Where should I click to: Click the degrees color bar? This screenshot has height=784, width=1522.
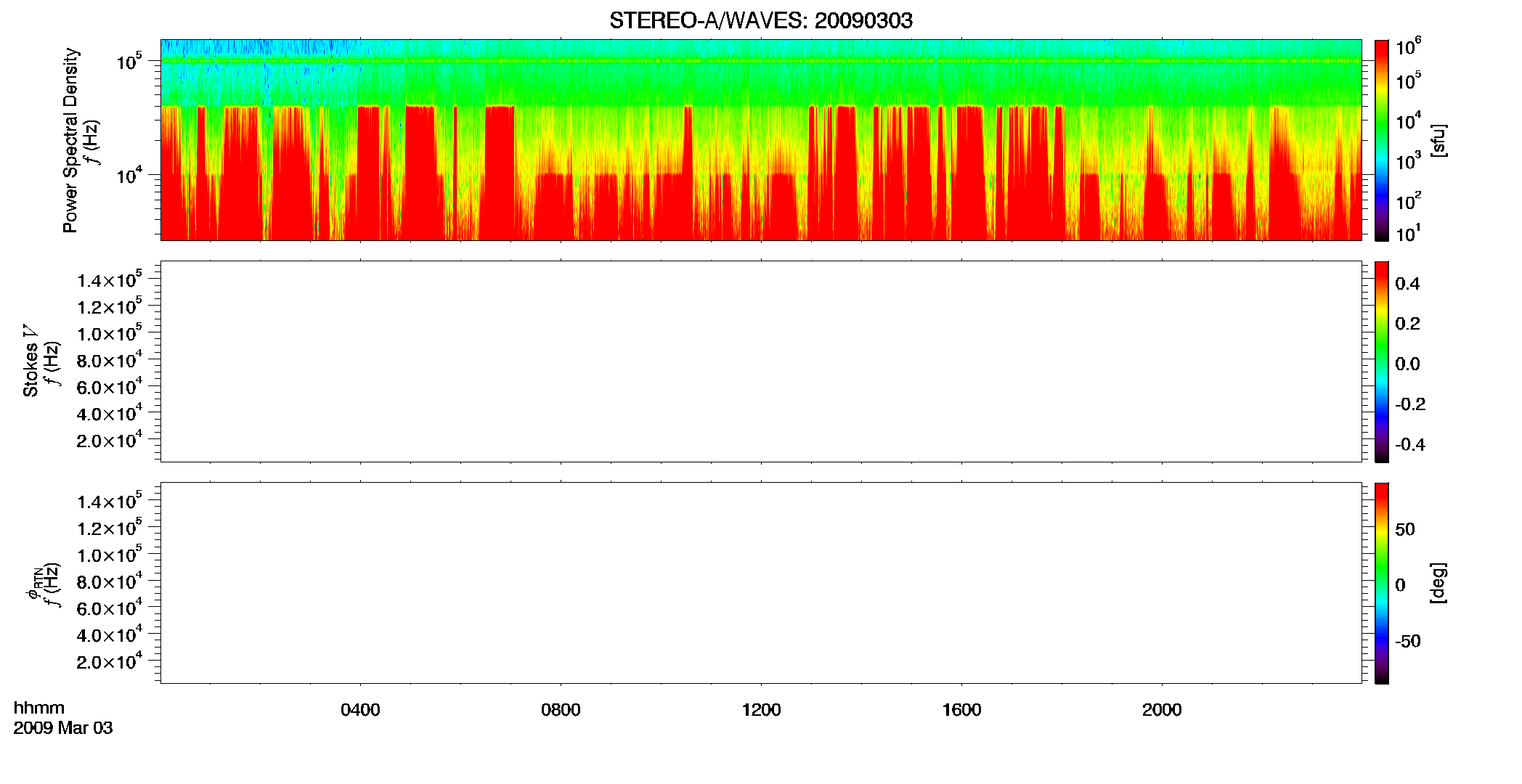(1382, 583)
